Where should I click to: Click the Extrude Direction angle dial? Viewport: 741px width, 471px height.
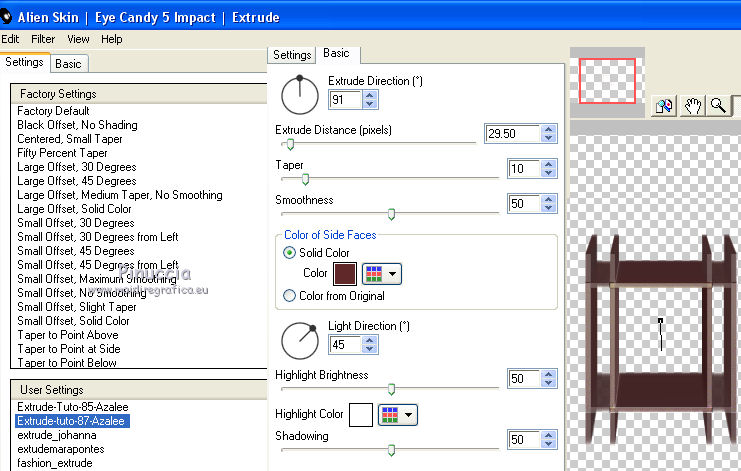coord(300,94)
